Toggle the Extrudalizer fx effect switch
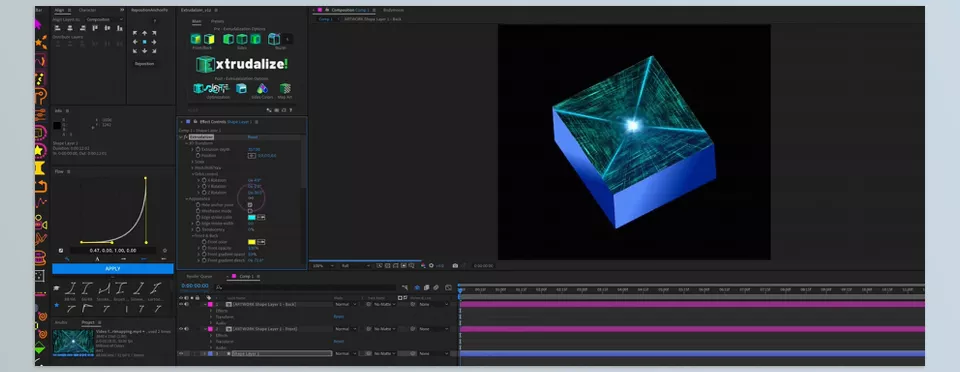 pyautogui.click(x=186, y=137)
